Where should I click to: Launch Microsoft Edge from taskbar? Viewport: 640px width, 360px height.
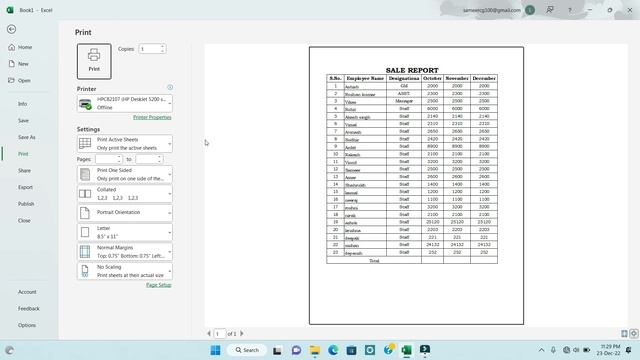pyautogui.click(x=333, y=350)
